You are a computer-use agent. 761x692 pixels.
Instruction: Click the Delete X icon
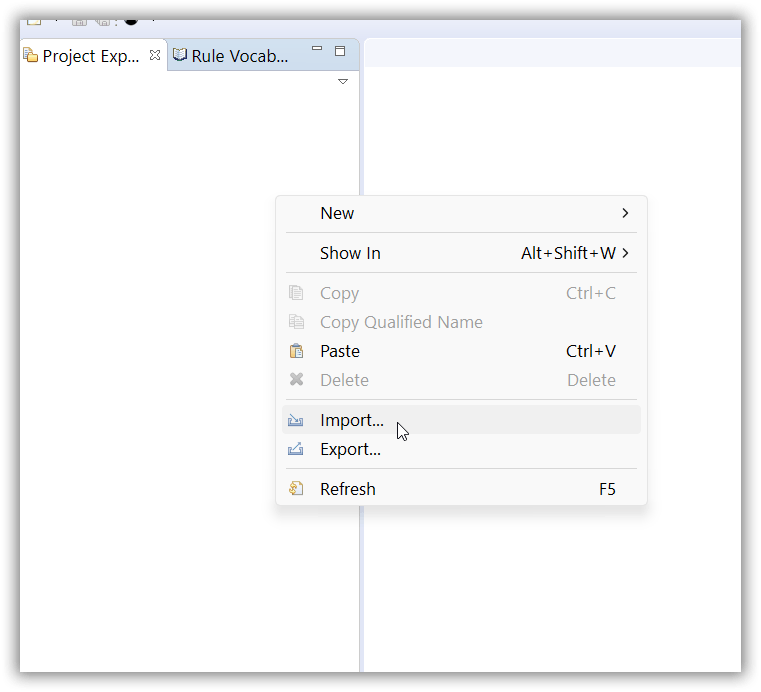[x=296, y=380]
